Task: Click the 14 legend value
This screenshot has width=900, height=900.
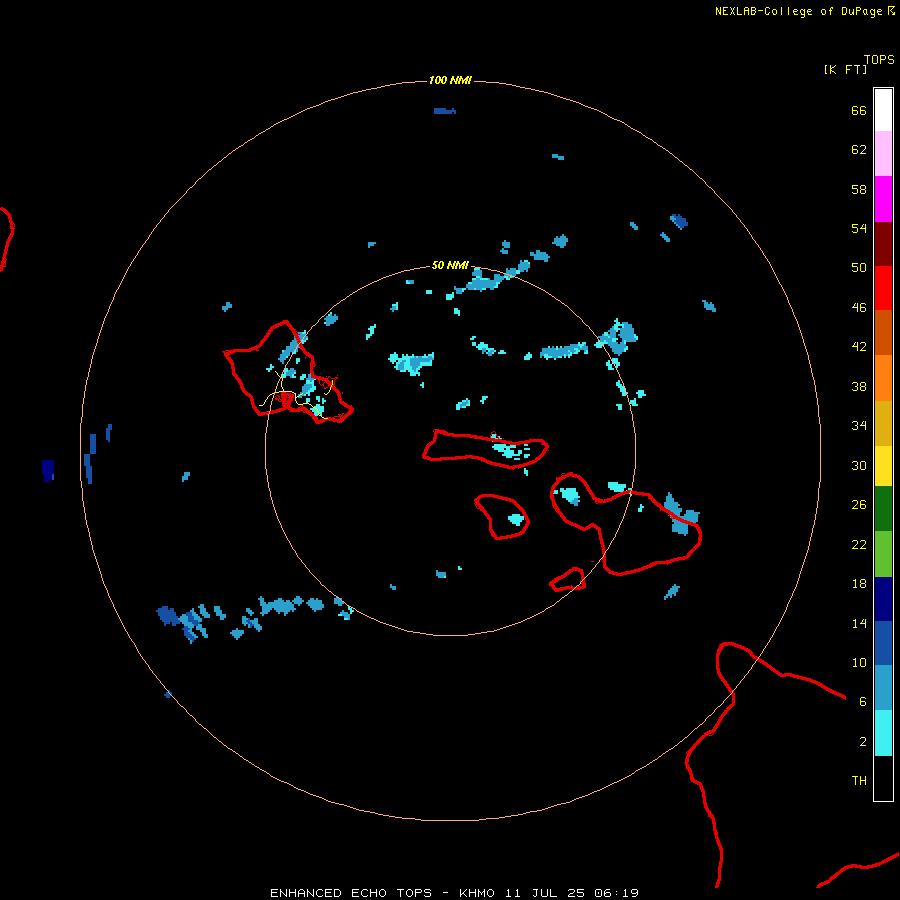Action: [x=859, y=623]
